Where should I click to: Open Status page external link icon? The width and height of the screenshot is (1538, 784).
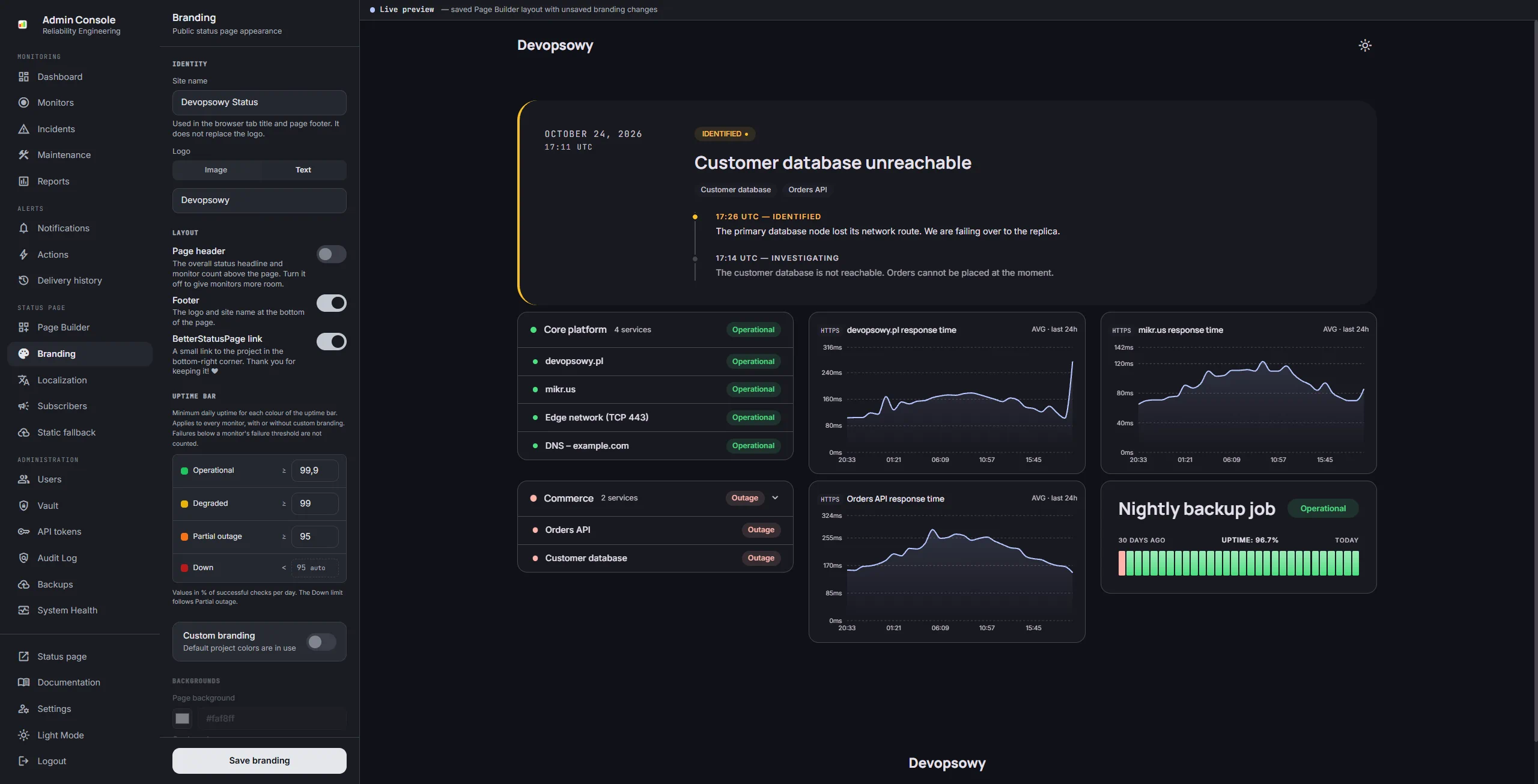coord(23,657)
